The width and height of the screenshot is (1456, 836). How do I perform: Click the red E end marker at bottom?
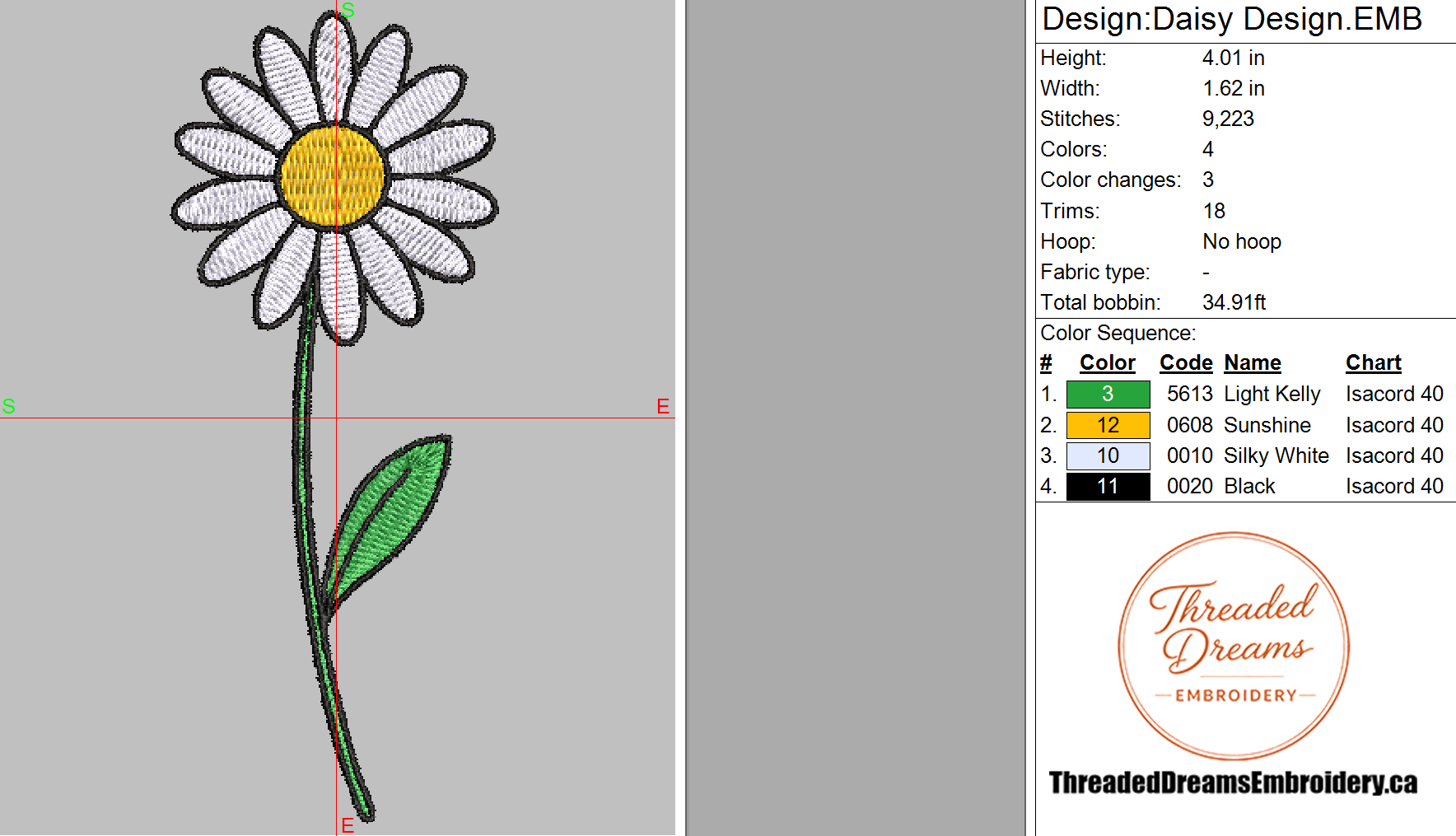pyautogui.click(x=348, y=825)
